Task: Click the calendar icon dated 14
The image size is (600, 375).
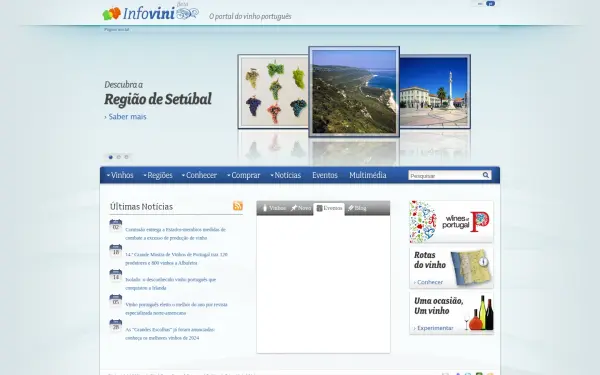Action: click(116, 276)
